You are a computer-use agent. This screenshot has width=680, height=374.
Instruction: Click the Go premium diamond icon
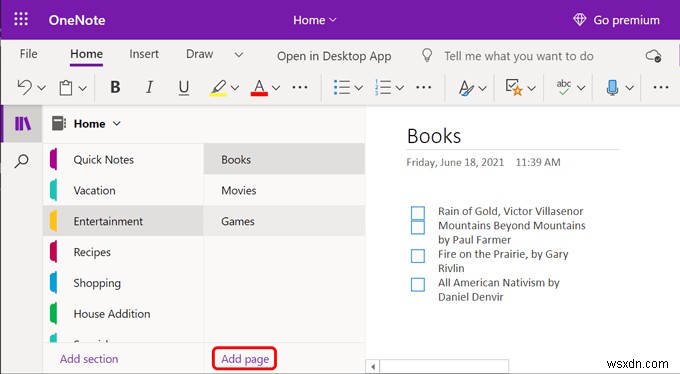(579, 20)
